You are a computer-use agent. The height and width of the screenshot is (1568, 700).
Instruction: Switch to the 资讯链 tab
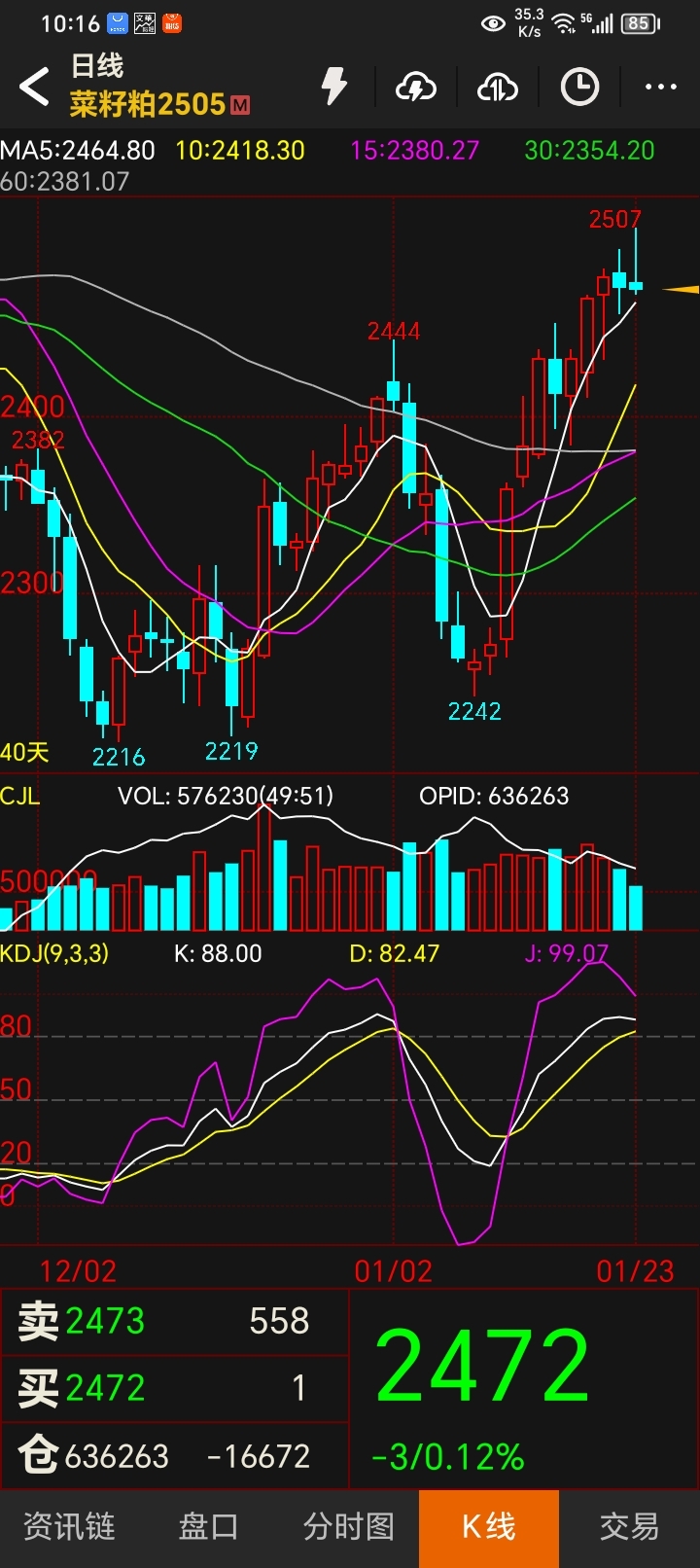click(69, 1526)
